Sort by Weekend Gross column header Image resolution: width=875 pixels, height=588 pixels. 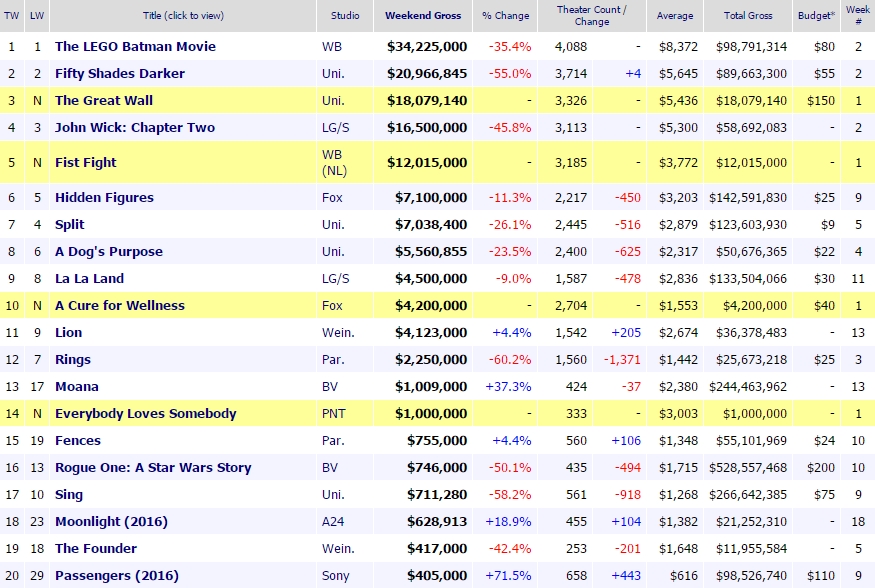click(423, 16)
